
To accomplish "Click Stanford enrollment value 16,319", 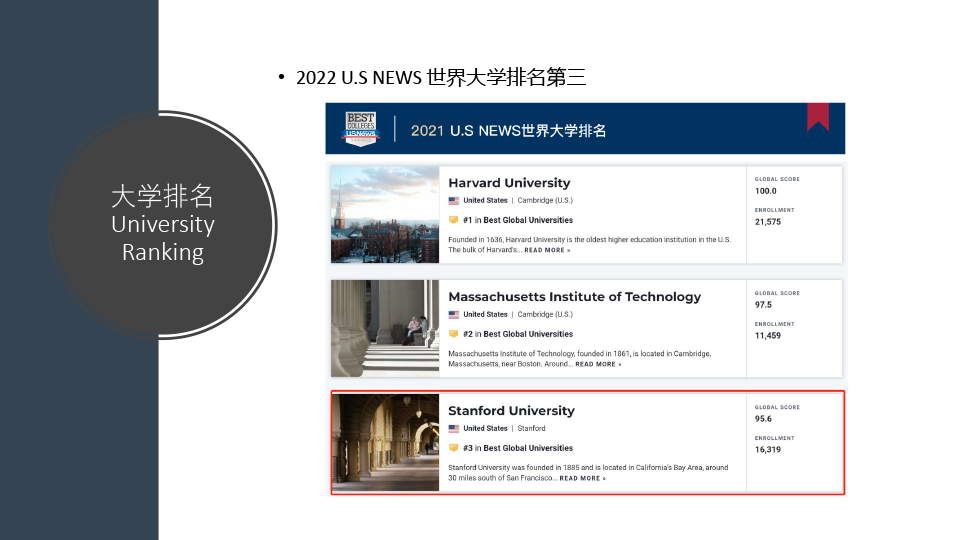I will (768, 449).
